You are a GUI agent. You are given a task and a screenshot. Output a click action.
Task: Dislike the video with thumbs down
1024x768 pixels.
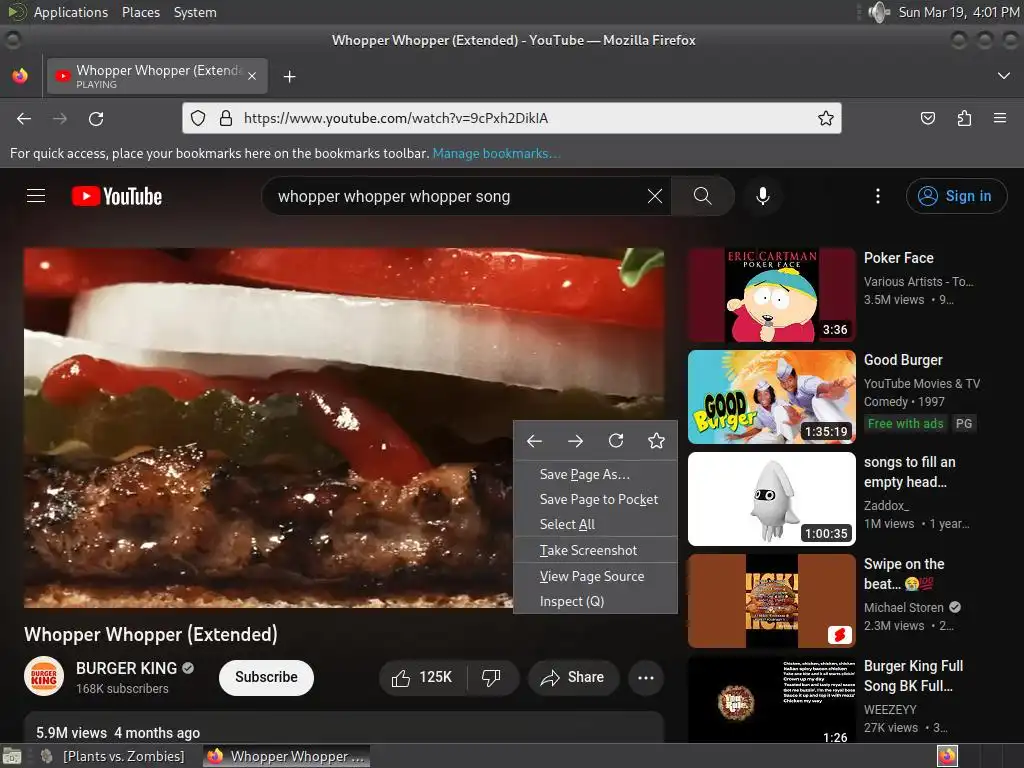coord(491,677)
